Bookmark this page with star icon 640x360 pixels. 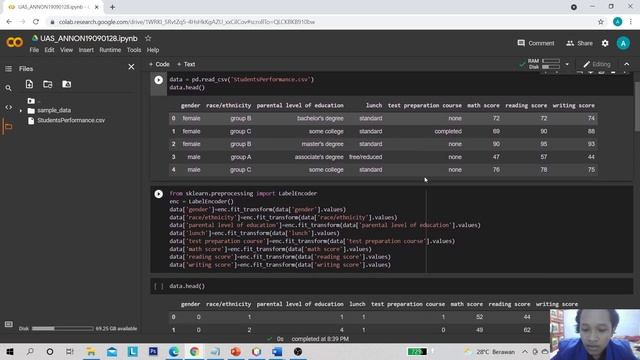point(600,22)
